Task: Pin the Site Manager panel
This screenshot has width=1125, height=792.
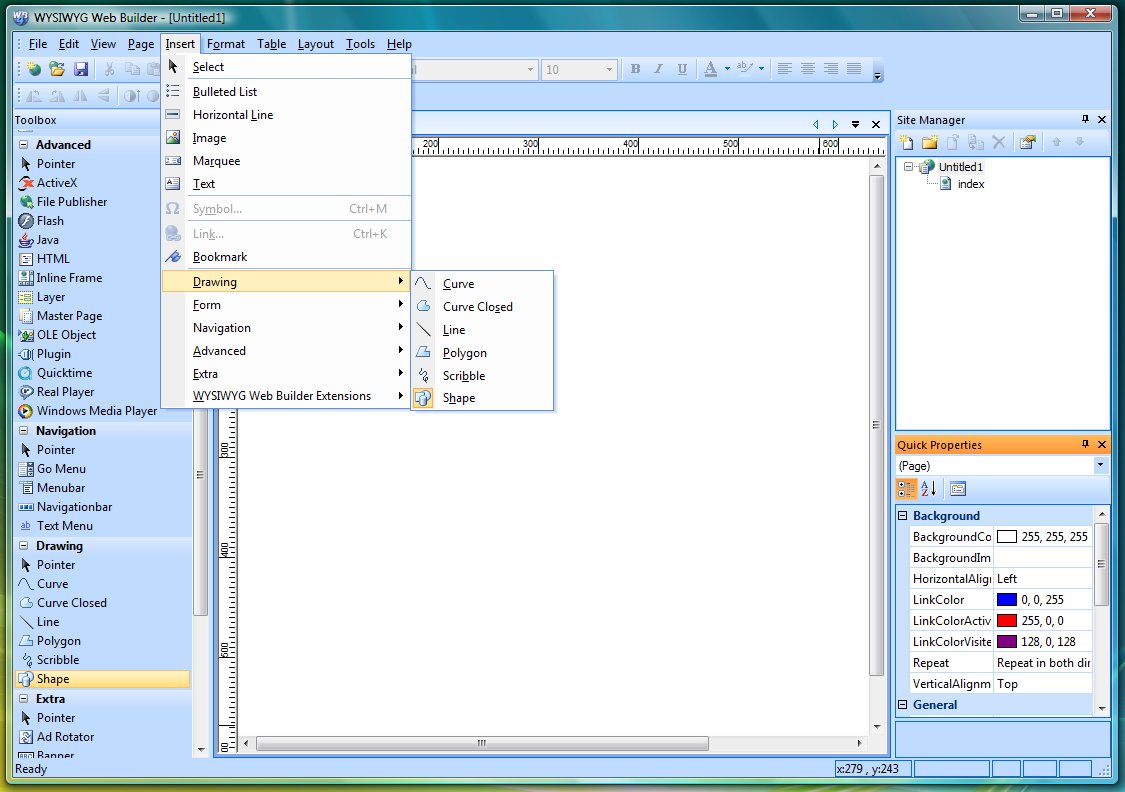Action: [x=1085, y=119]
